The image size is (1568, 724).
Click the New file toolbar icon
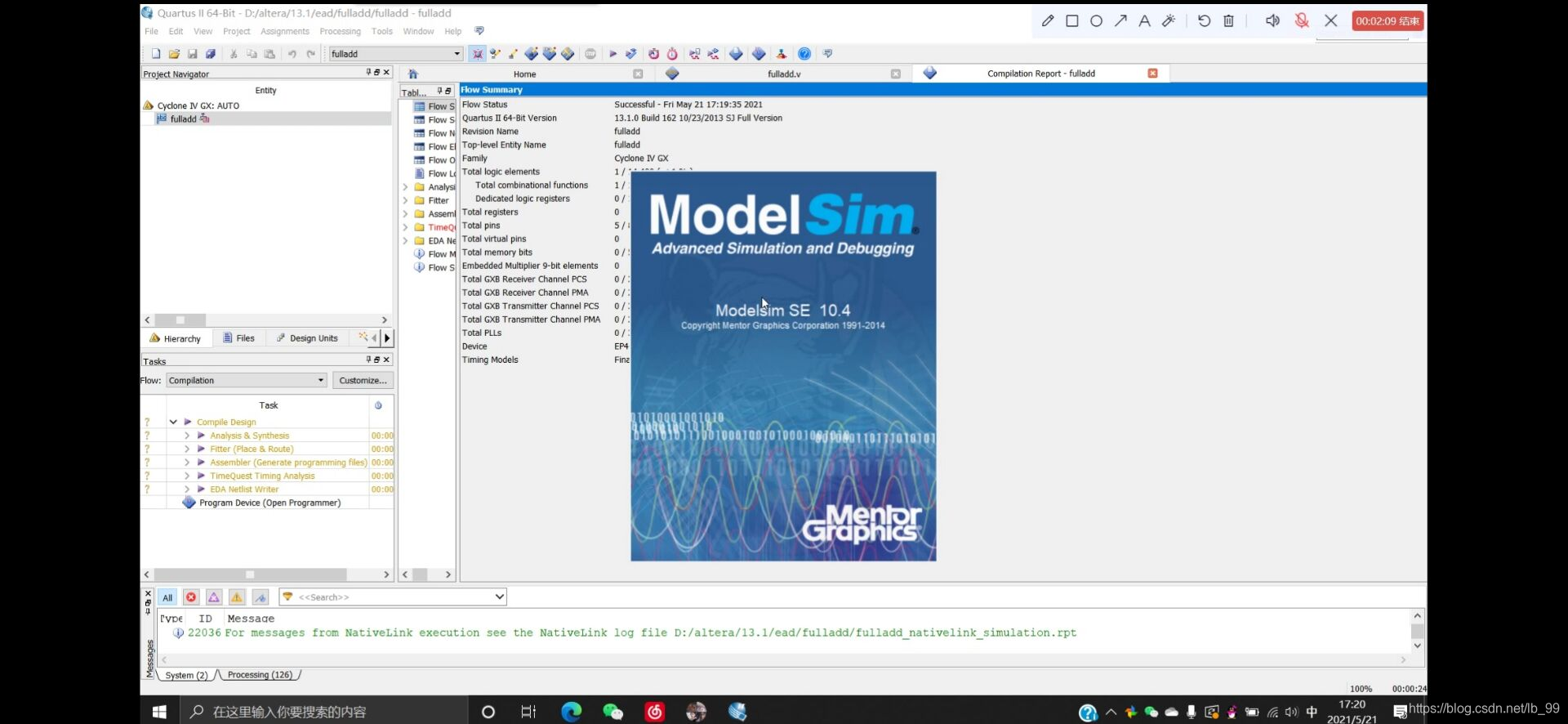[x=156, y=54]
